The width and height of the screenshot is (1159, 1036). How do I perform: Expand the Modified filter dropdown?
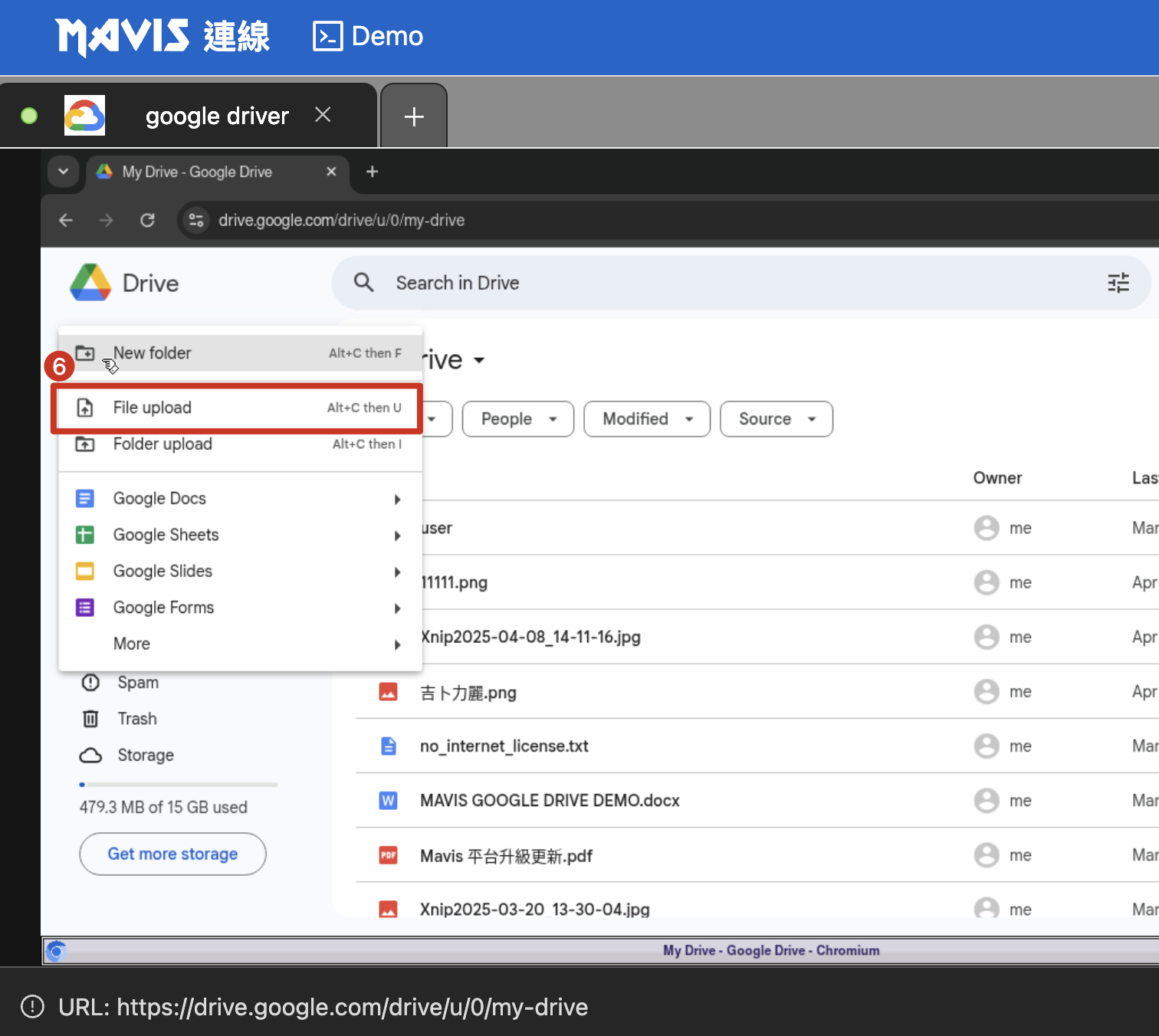click(646, 419)
